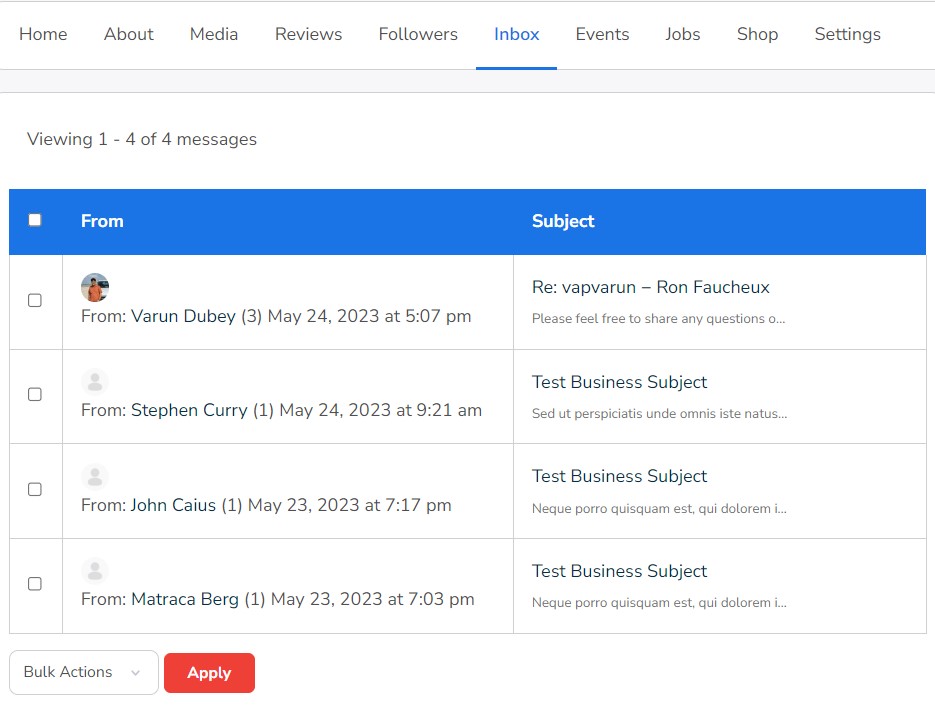The width and height of the screenshot is (935, 708).
Task: Click Varun Dubey's profile avatar photo
Action: pos(95,288)
